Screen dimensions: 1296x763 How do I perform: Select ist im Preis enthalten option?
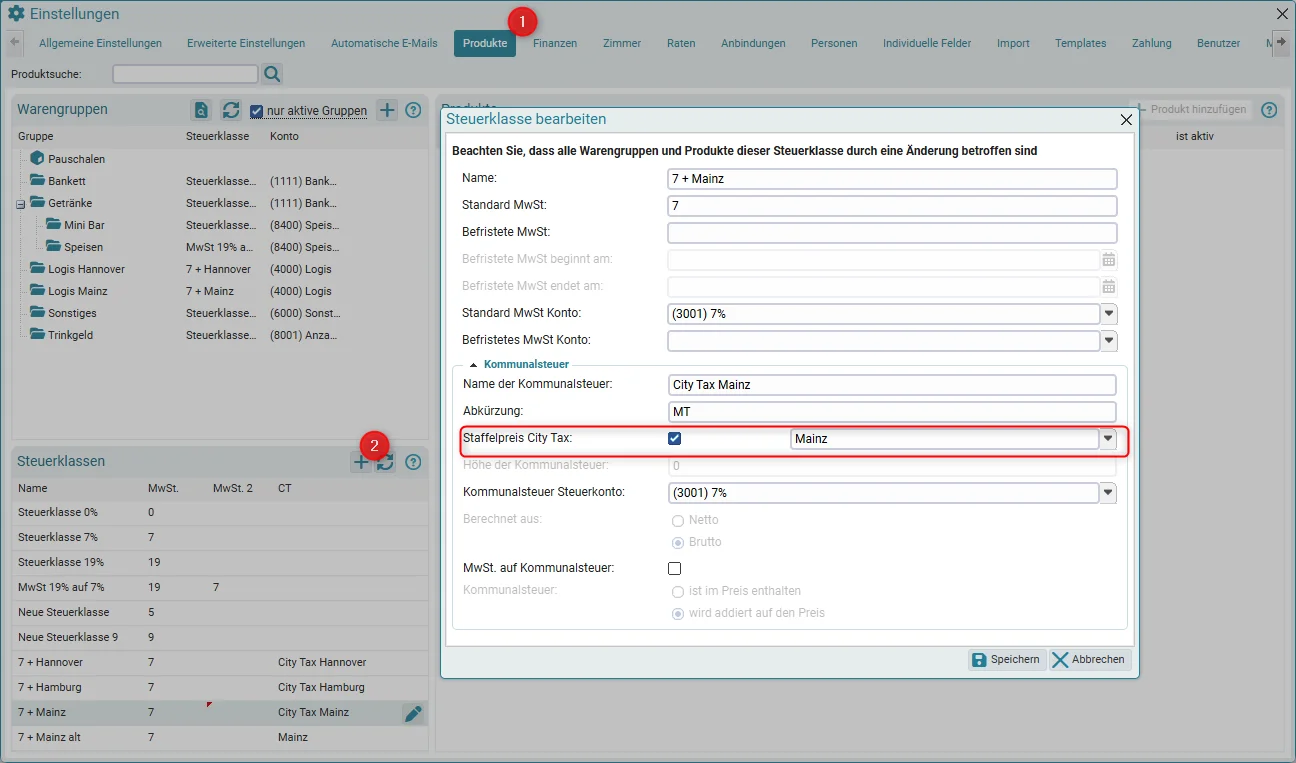click(x=678, y=591)
